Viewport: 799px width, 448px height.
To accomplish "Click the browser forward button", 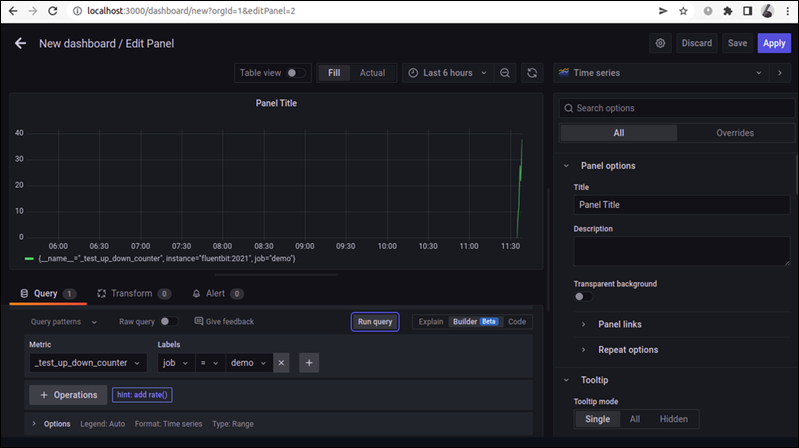I will point(33,11).
